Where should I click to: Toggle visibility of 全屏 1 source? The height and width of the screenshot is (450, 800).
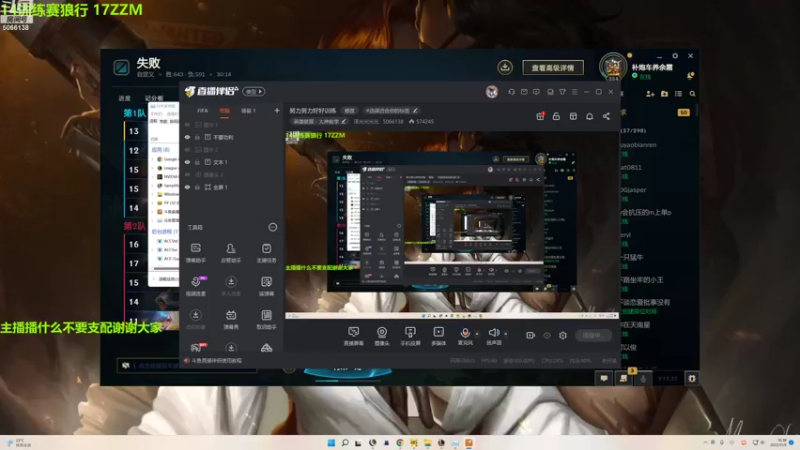pos(187,187)
